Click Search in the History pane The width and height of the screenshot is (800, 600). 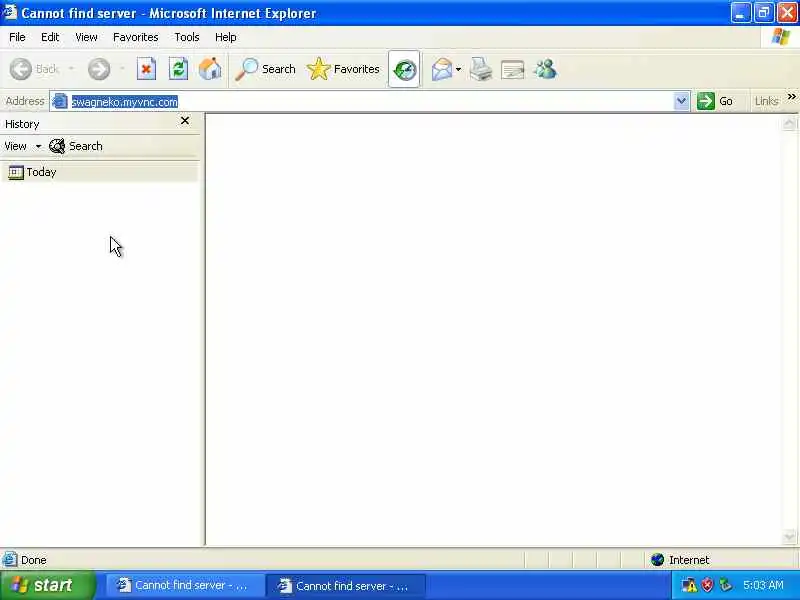(x=76, y=146)
